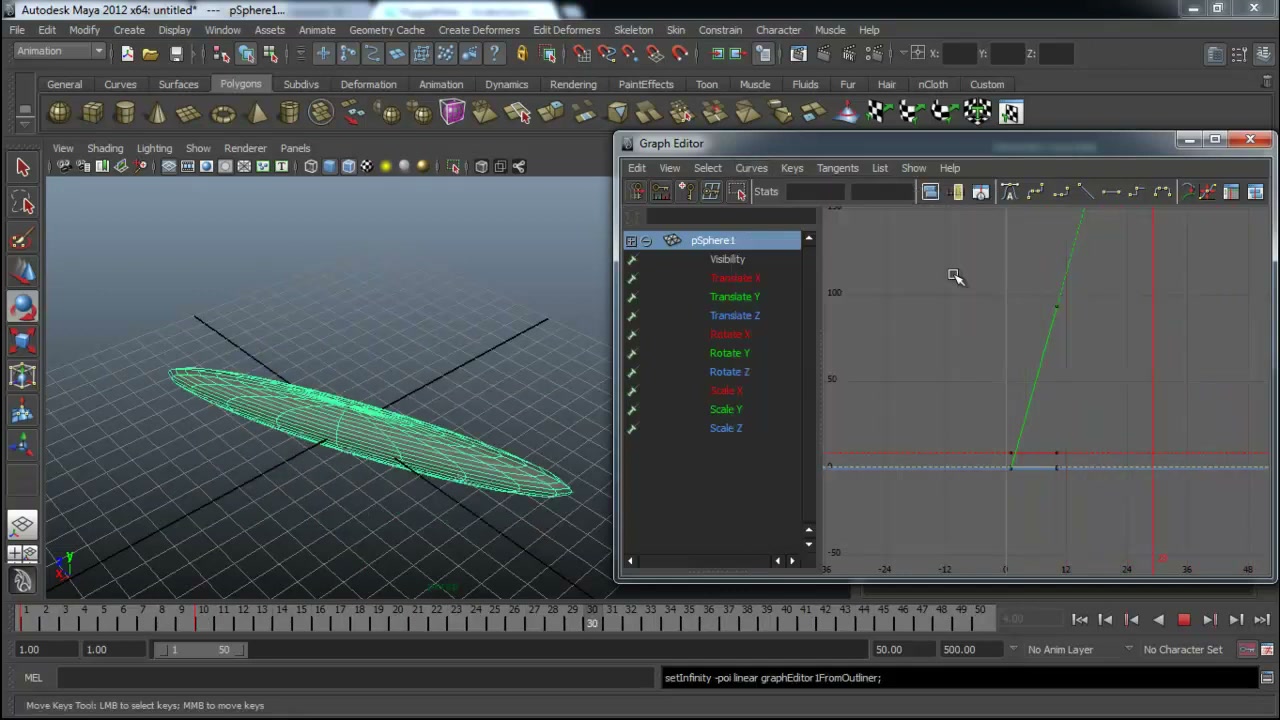Toggle textured display checker icon
The width and height of the screenshot is (1280, 720).
(367, 167)
